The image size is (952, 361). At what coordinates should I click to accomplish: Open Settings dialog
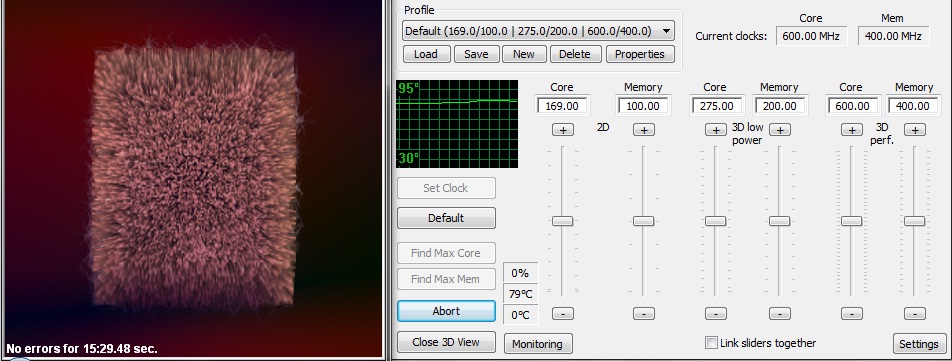919,344
